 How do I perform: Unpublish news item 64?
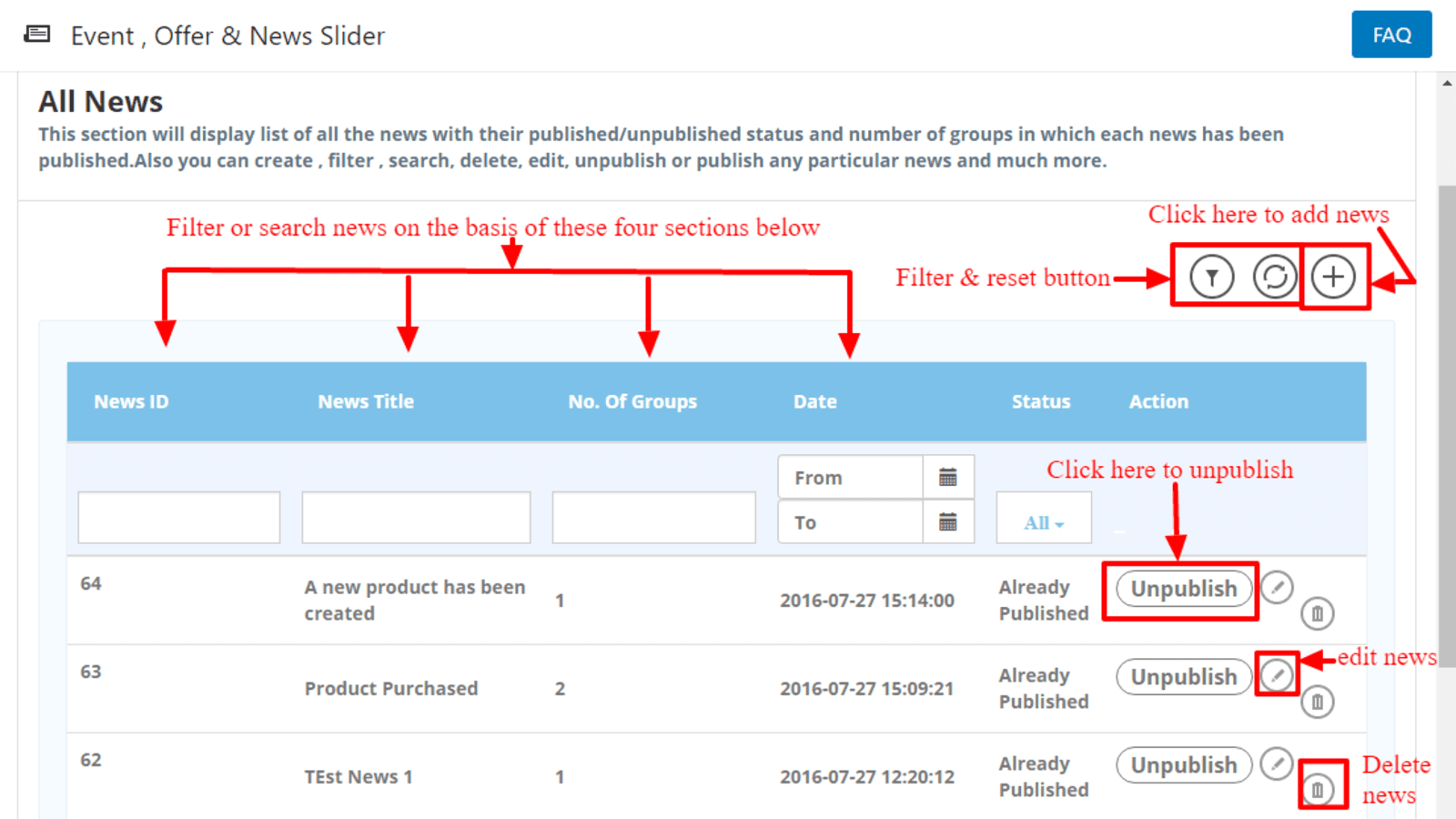(x=1183, y=589)
